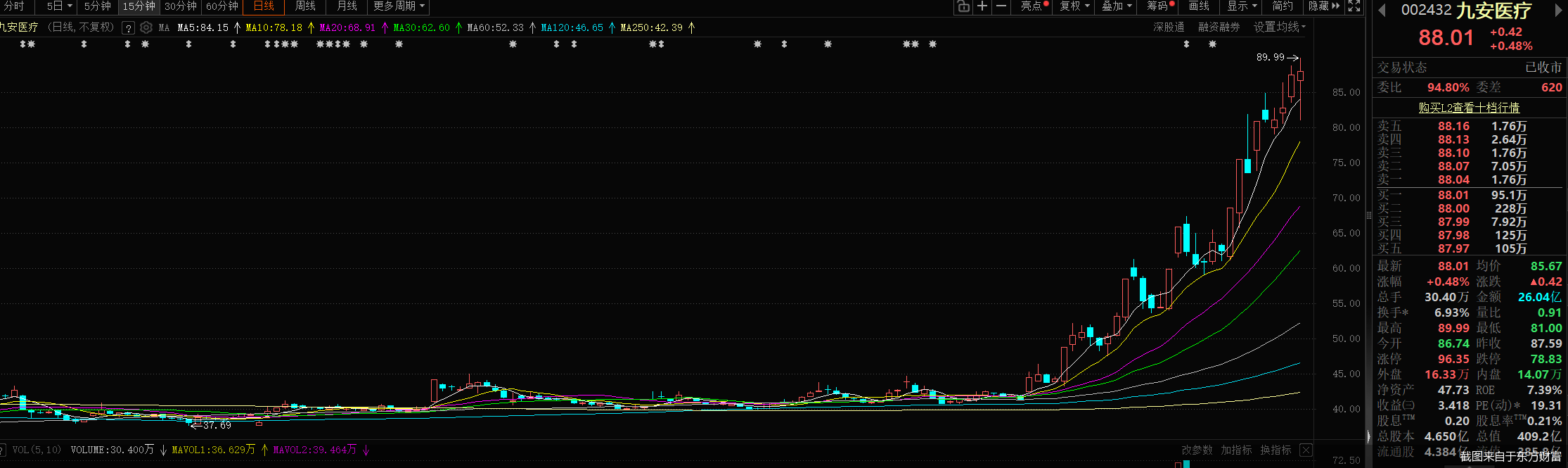
Task: Click the 融资融券 label
Action: 1219,27
